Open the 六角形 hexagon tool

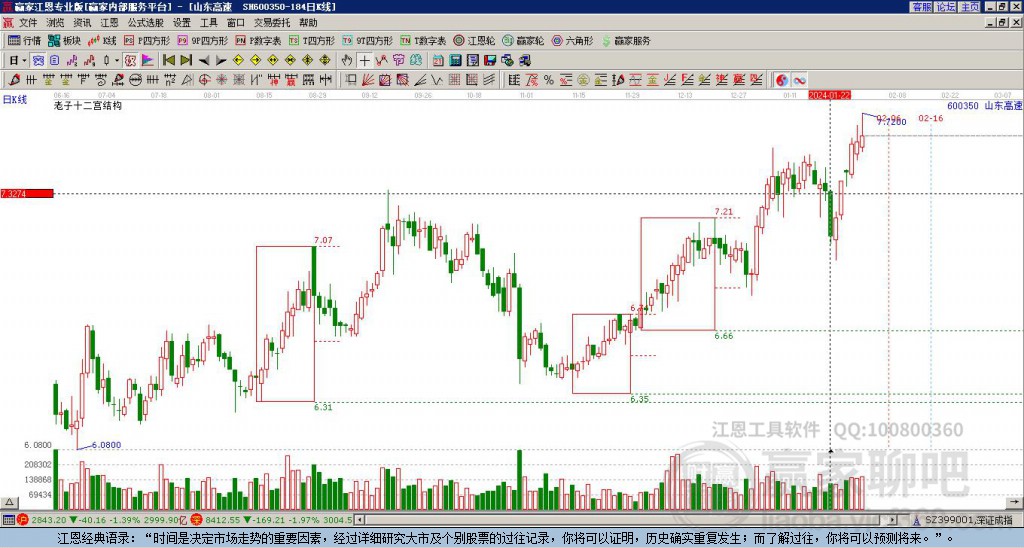[x=573, y=40]
